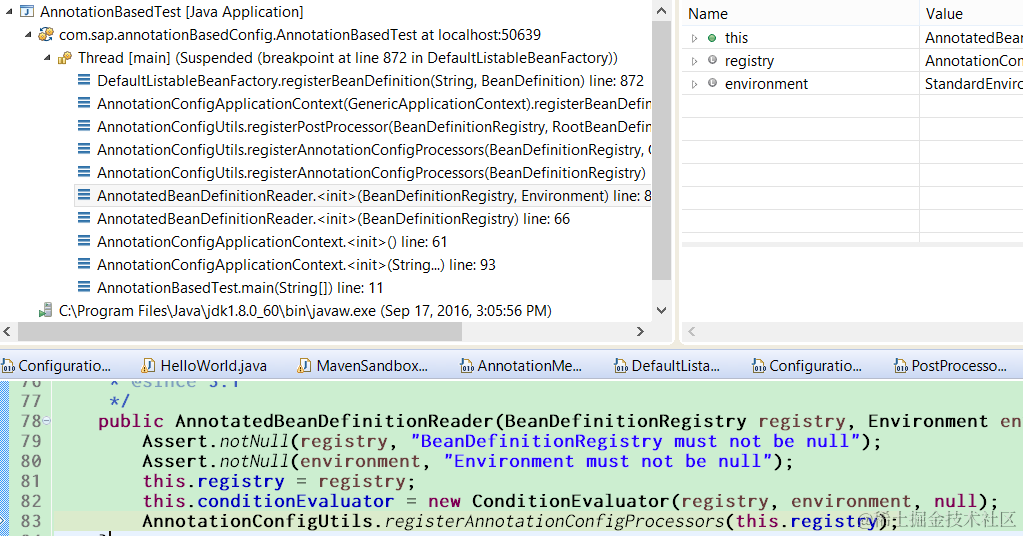
Task: Collapse the Thread [main] node
Action: click(x=48, y=57)
